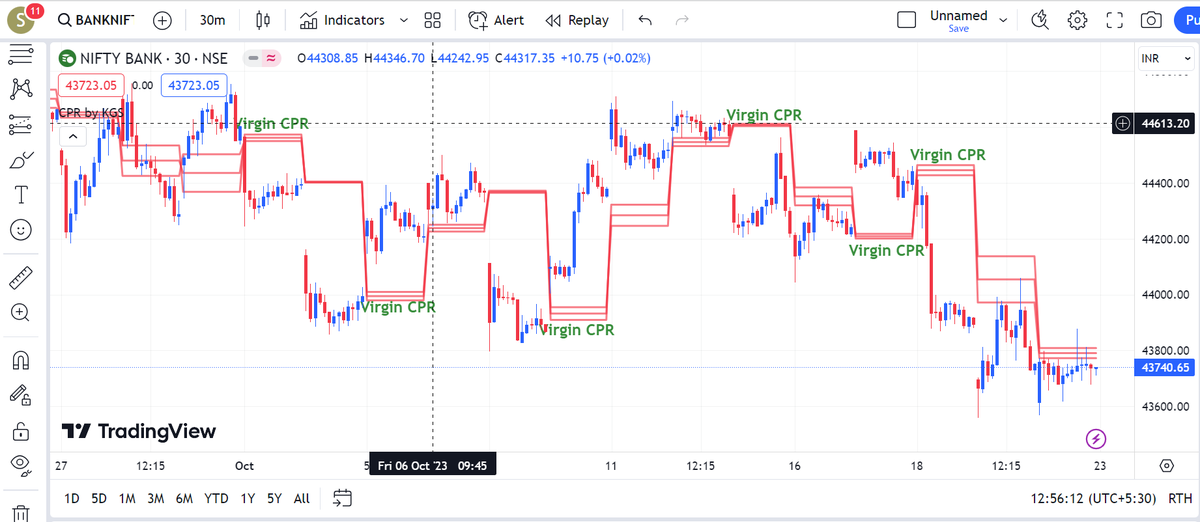Open candlestick chart type selector
The height and width of the screenshot is (522, 1200).
(264, 20)
